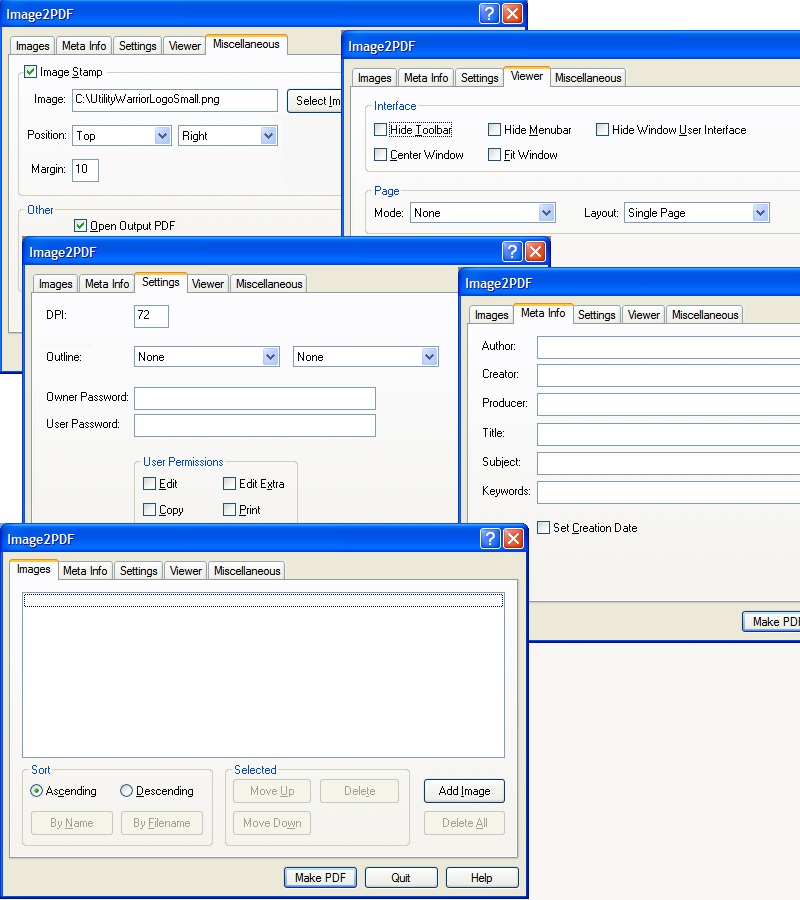
Task: Click the DPI input field
Action: tap(152, 316)
